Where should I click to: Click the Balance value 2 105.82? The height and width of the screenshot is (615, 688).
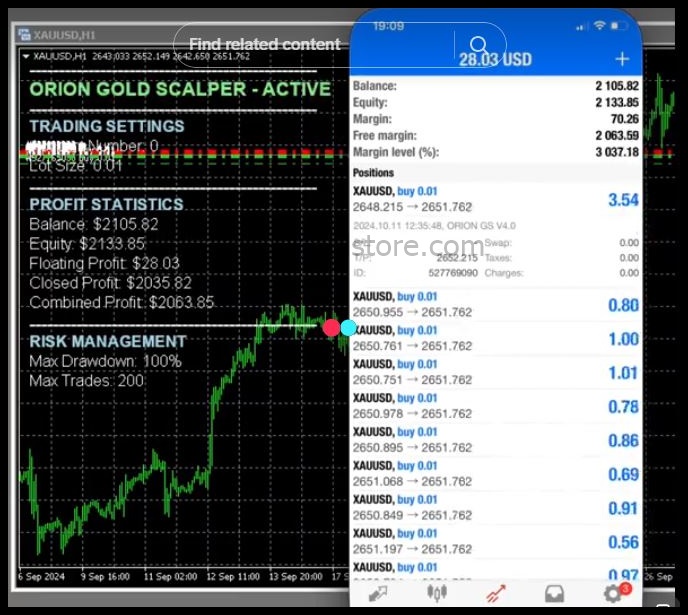(616, 86)
